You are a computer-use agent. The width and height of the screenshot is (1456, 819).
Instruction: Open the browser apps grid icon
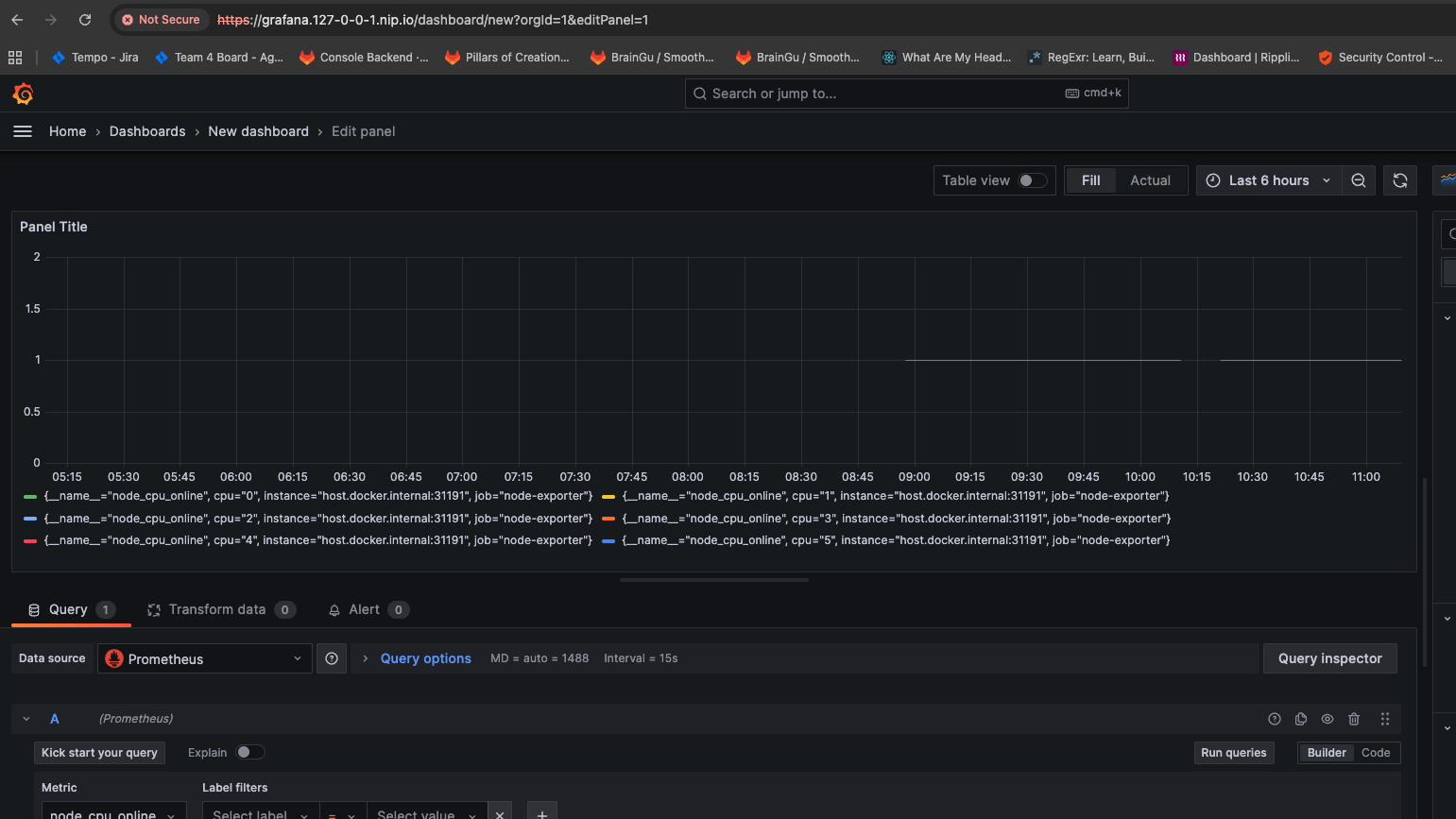point(15,58)
